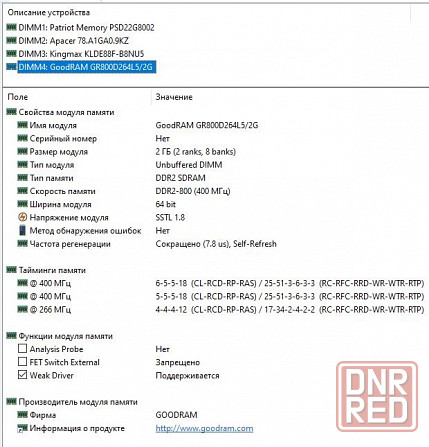Click the value DDR2-800 (400 МГц)
The width and height of the screenshot is (429, 447).
click(x=193, y=191)
